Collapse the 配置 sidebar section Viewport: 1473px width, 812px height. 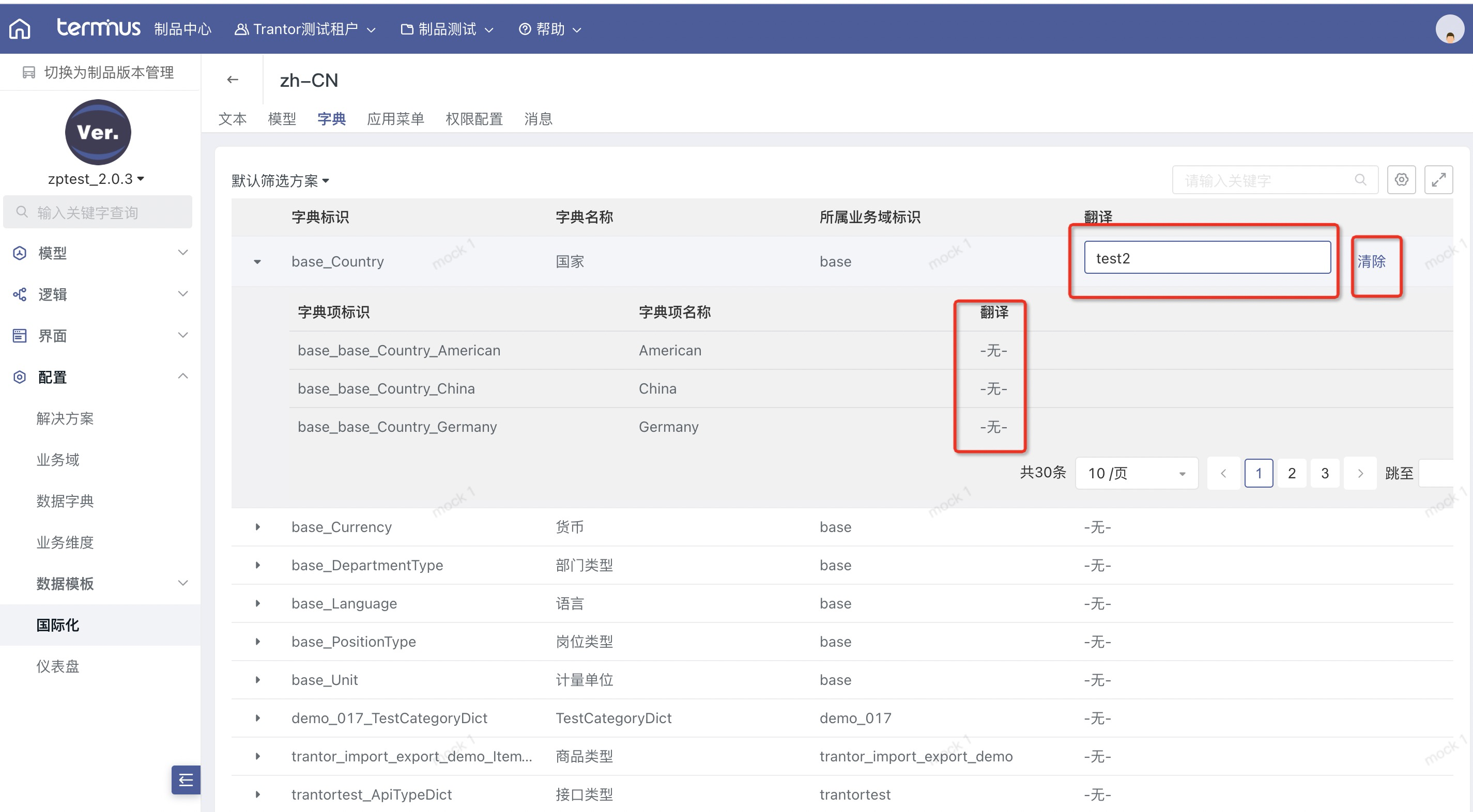tap(183, 376)
